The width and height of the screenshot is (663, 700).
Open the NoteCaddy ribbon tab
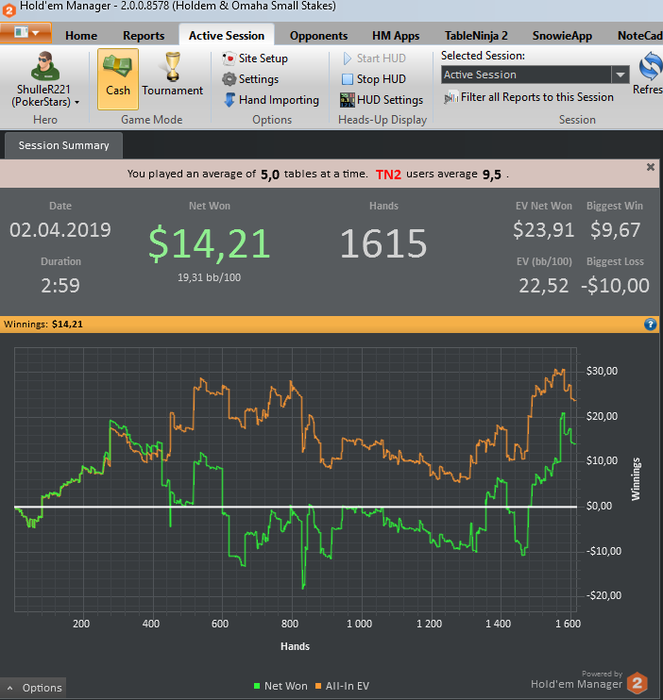point(639,36)
